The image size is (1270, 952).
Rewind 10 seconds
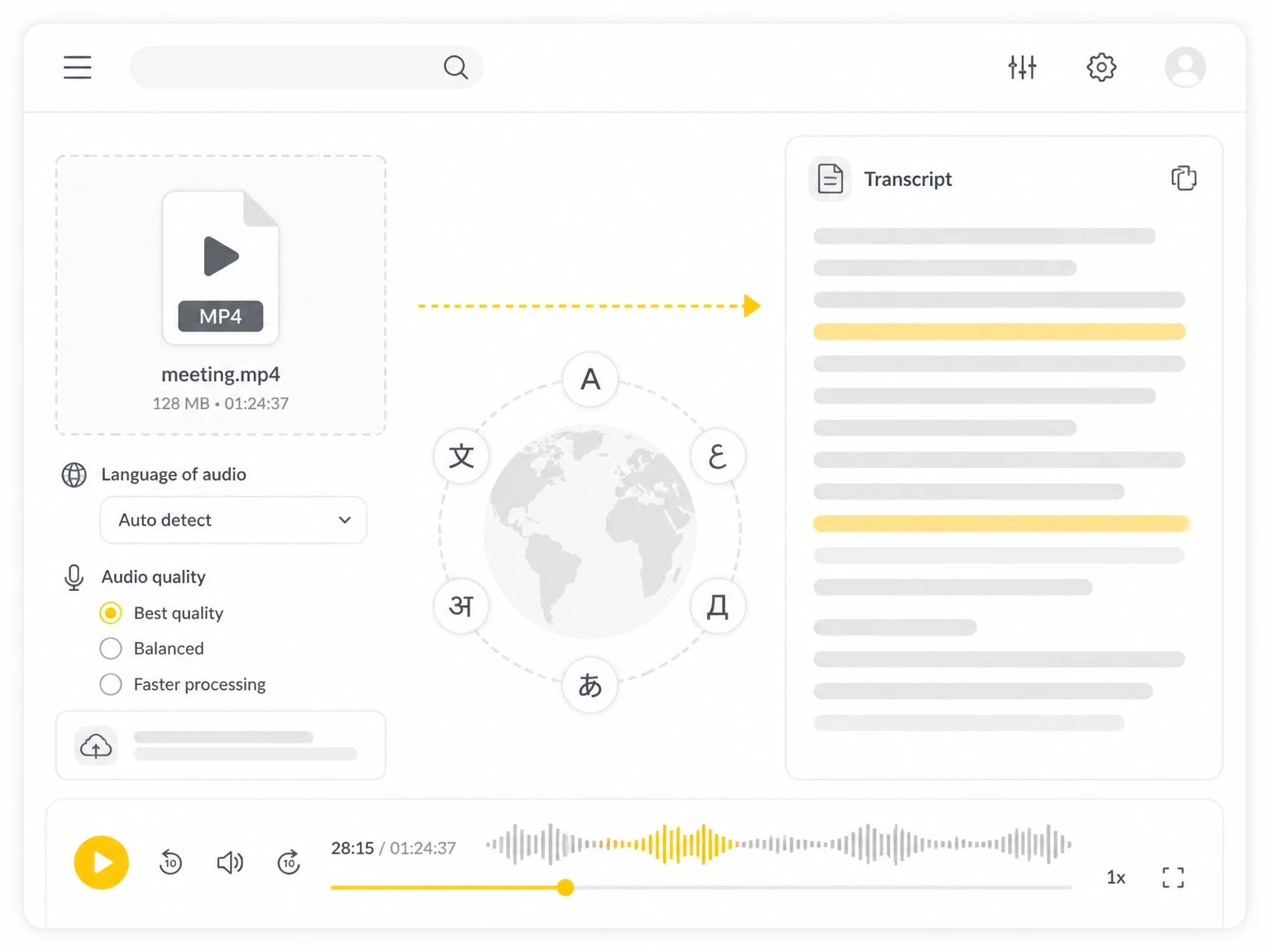170,862
